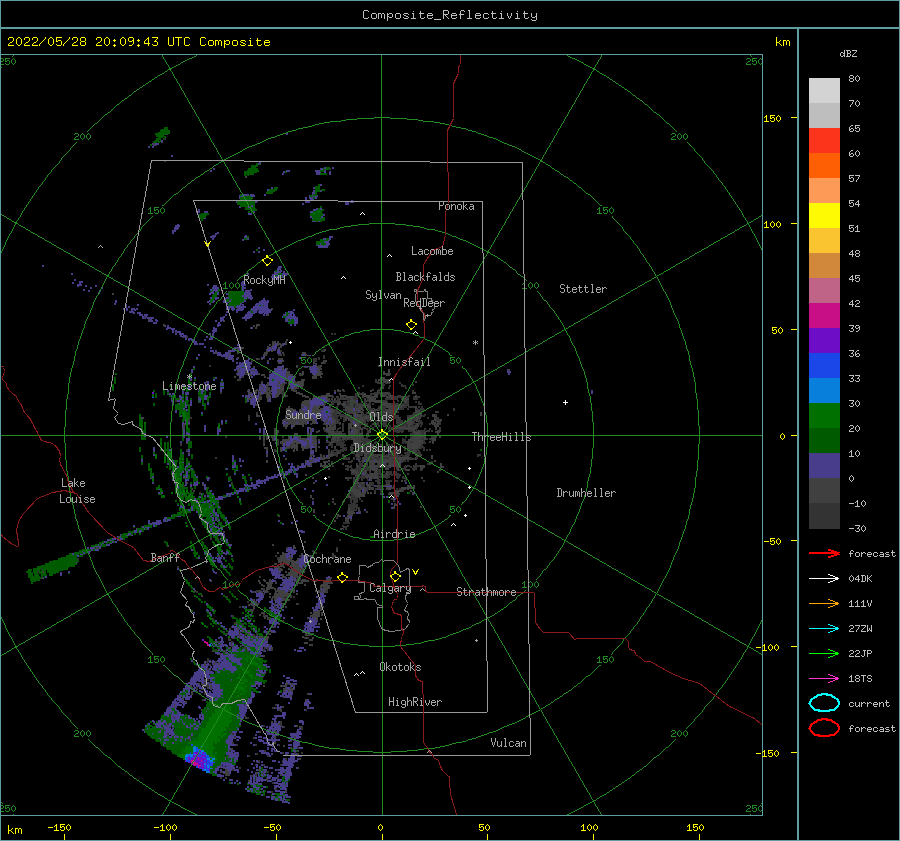This screenshot has height=841, width=900.
Task: Click the white 04DK arrow in the legend
Action: (824, 578)
